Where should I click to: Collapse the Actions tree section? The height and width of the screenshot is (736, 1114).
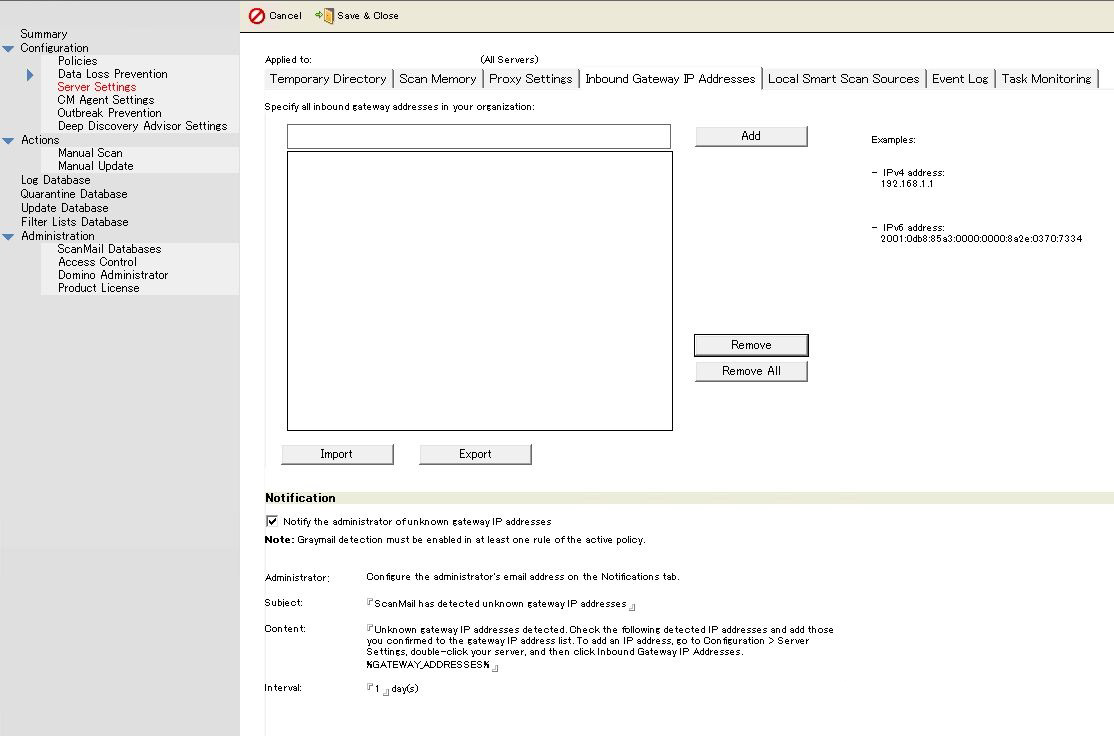(x=9, y=141)
